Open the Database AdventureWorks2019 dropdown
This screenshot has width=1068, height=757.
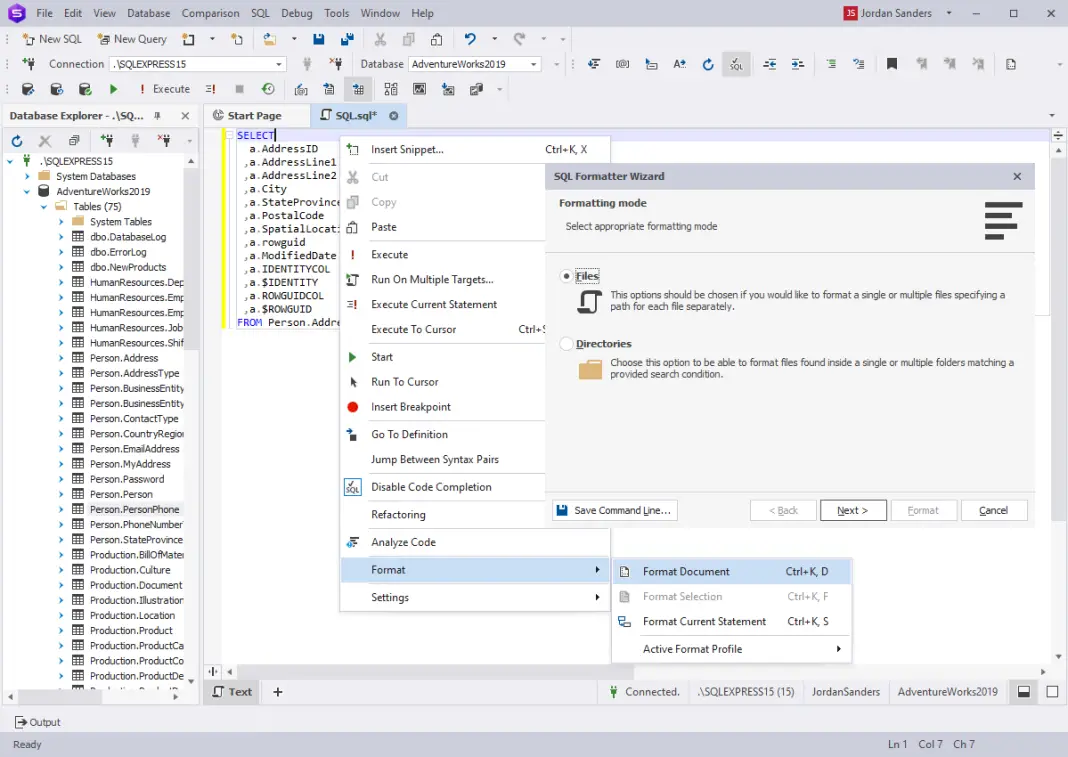[x=534, y=64]
